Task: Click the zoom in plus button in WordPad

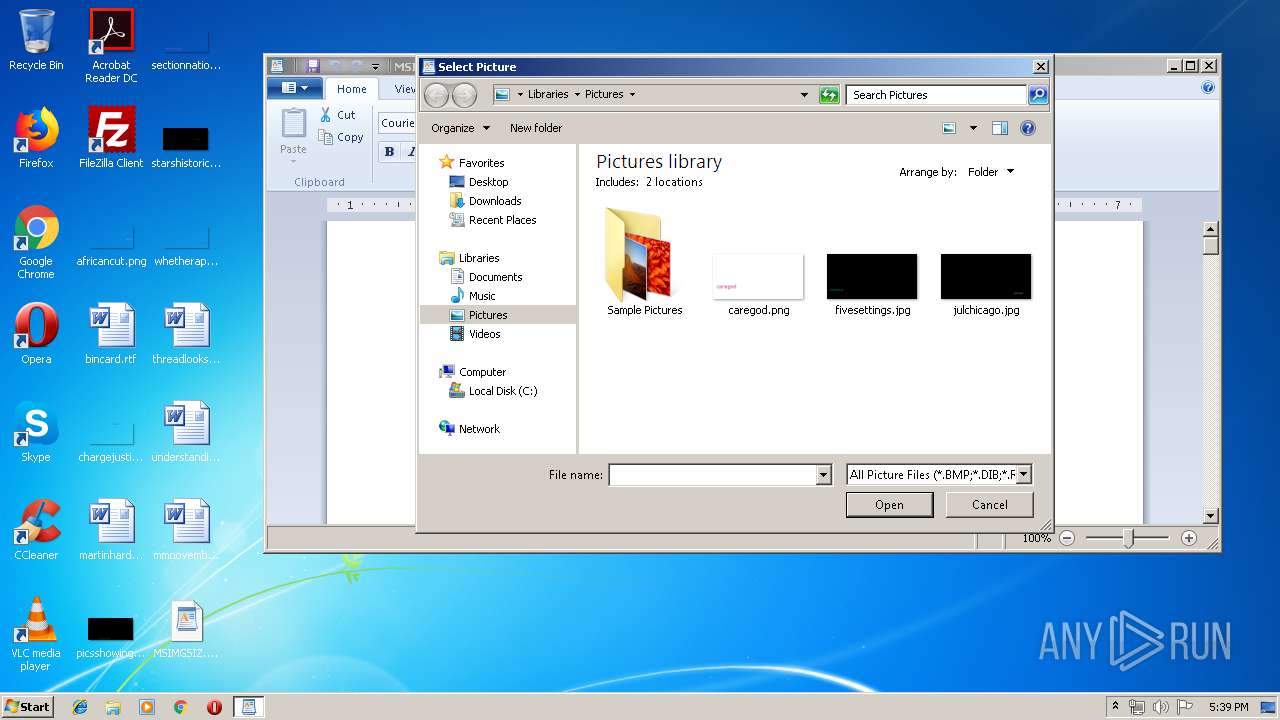Action: (x=1189, y=538)
